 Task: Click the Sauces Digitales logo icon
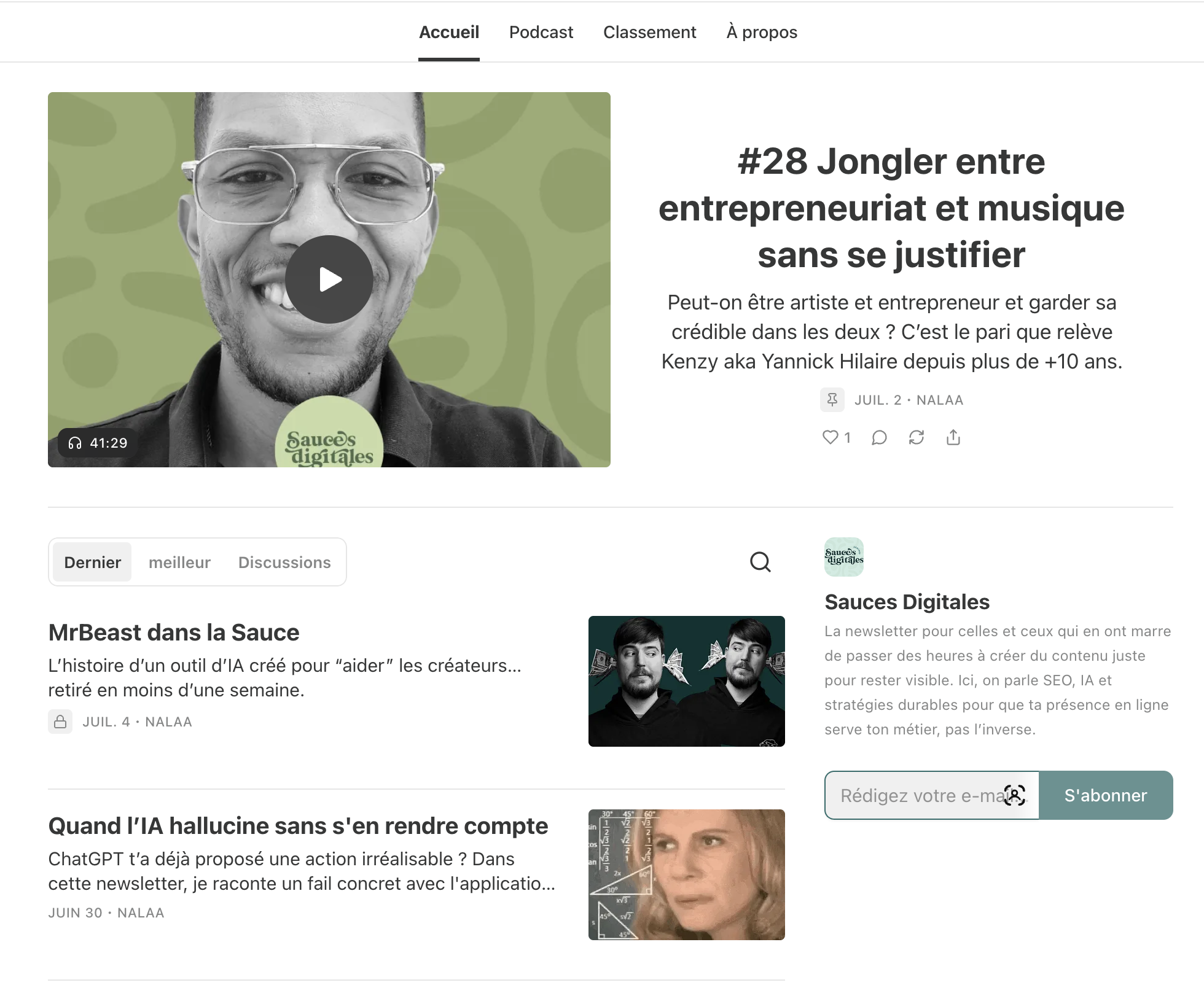coord(843,557)
